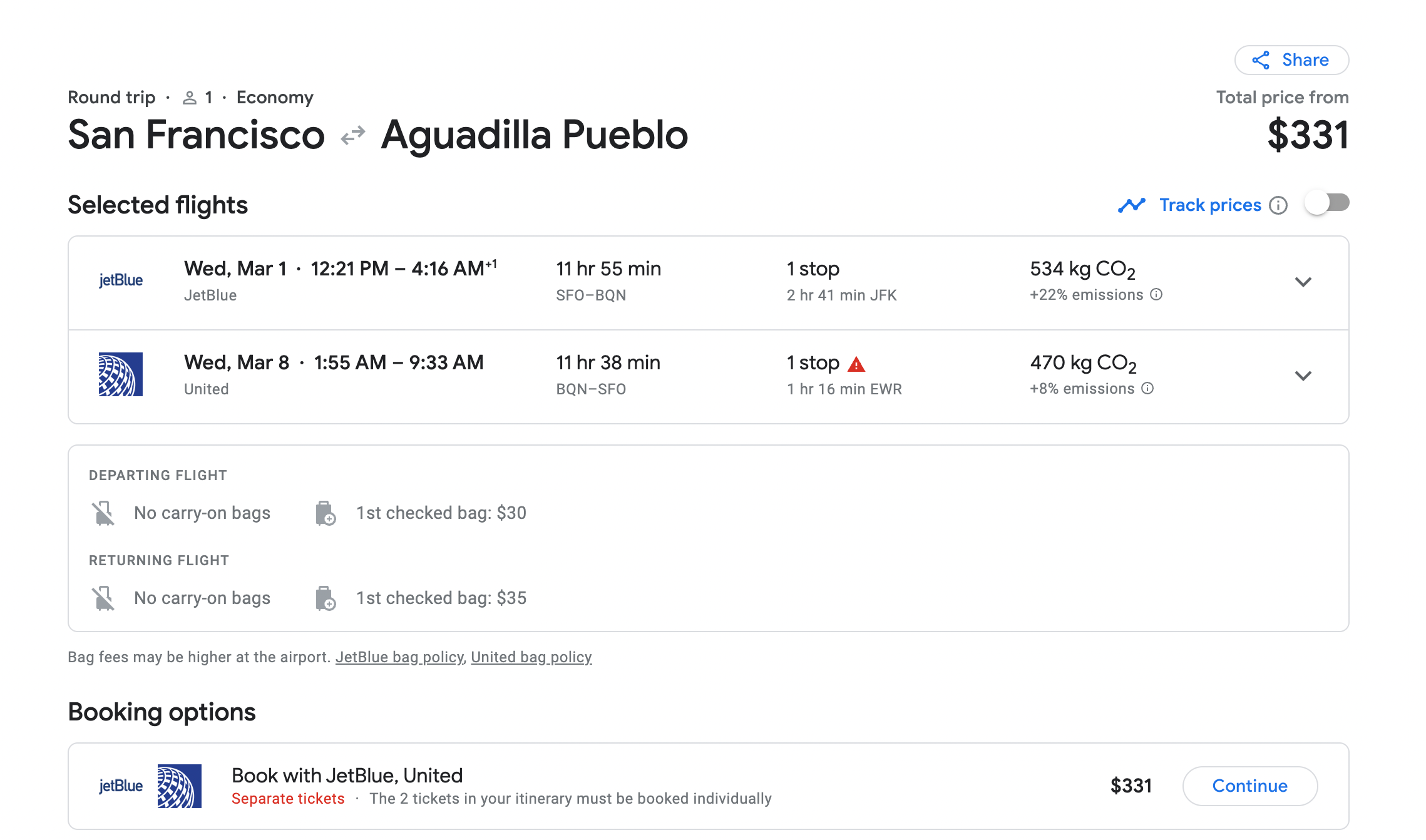Click the swap arrows between city names
Image resolution: width=1426 pixels, height=840 pixels.
tap(353, 135)
